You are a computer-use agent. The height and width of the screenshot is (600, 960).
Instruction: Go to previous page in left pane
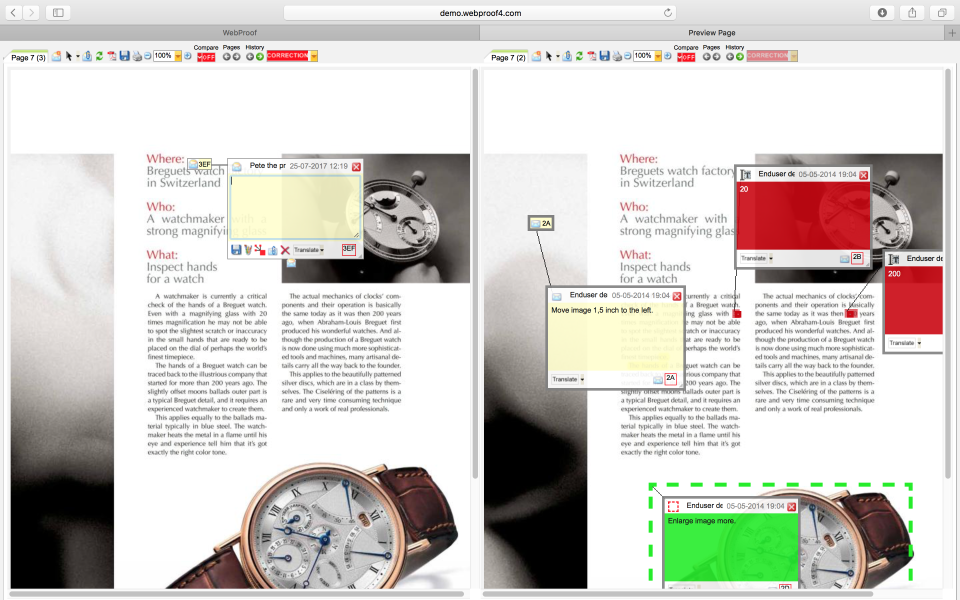pyautogui.click(x=227, y=57)
